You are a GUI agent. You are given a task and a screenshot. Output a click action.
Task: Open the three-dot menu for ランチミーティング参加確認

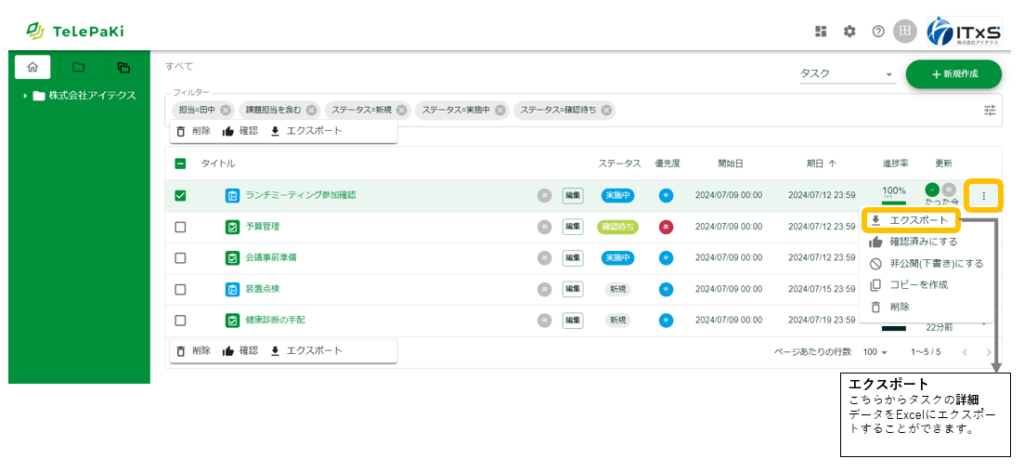[984, 196]
